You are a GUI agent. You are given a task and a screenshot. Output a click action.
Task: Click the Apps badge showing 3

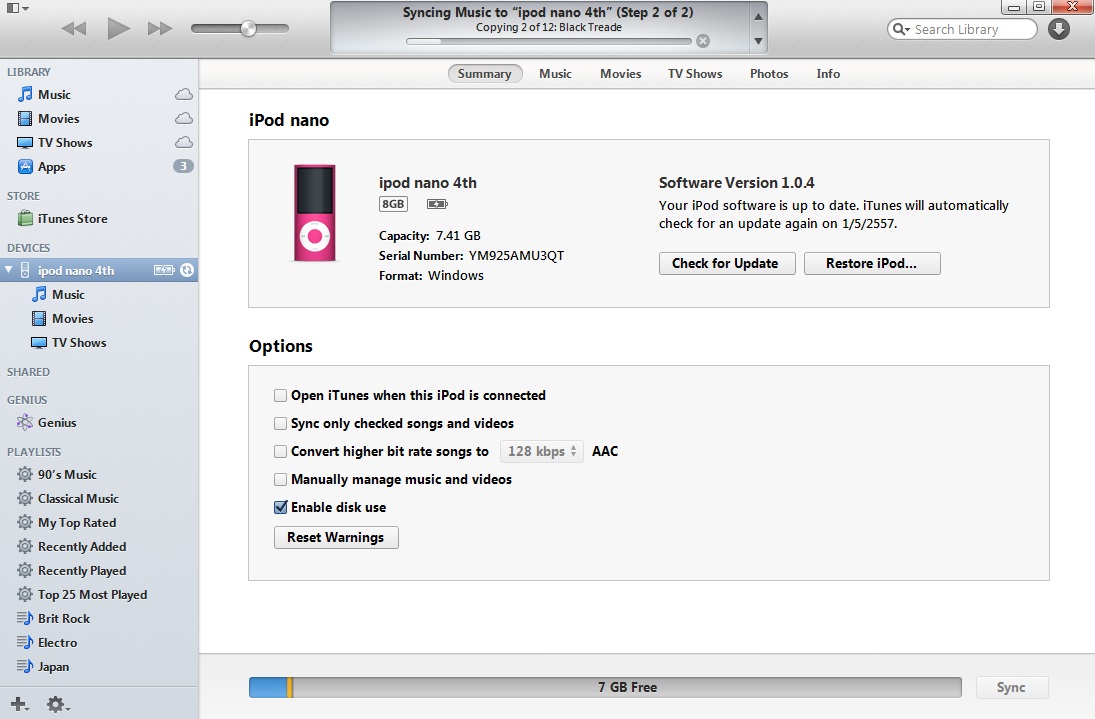click(183, 166)
